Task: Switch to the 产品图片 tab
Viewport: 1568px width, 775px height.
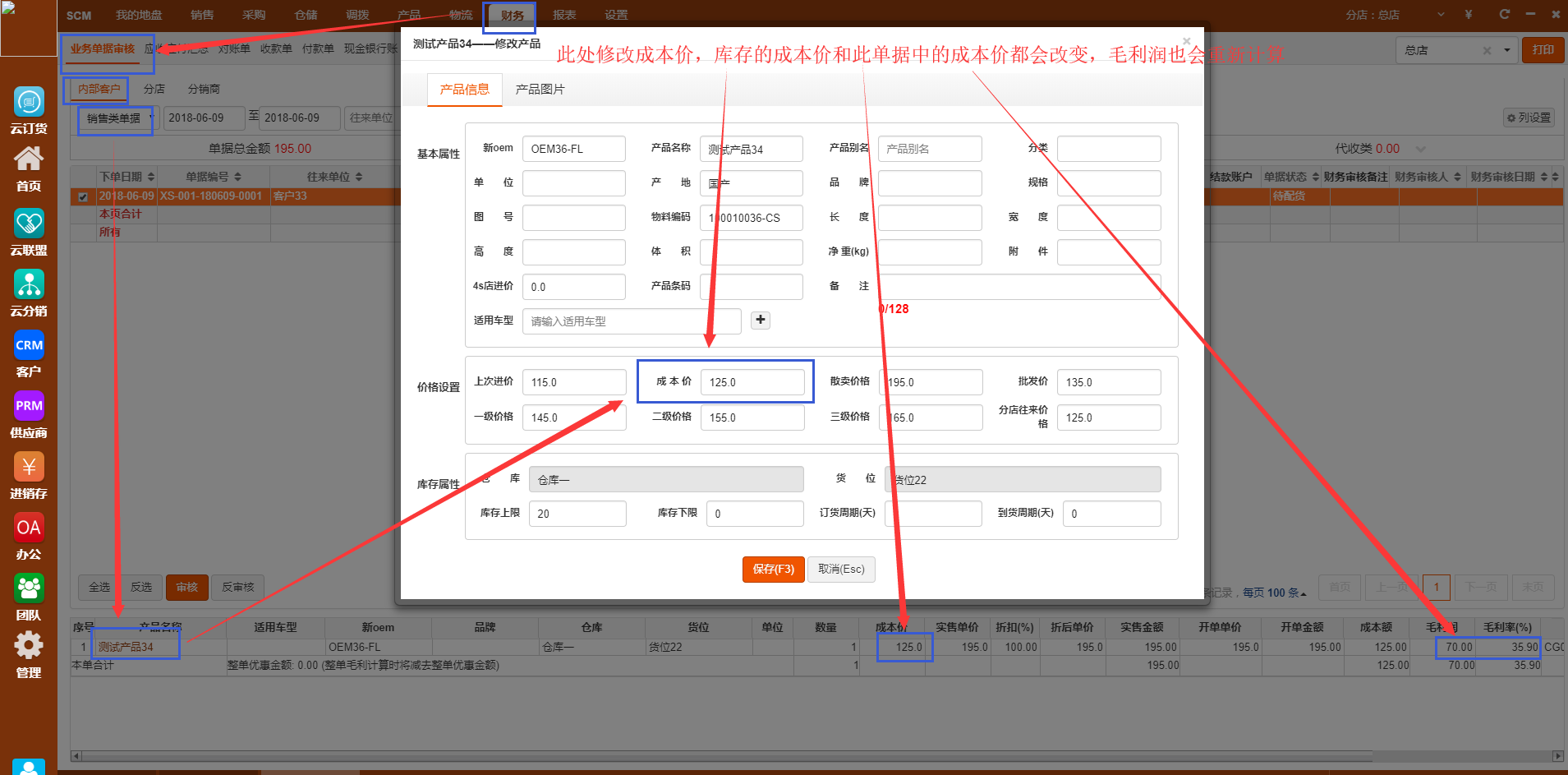Action: [540, 90]
